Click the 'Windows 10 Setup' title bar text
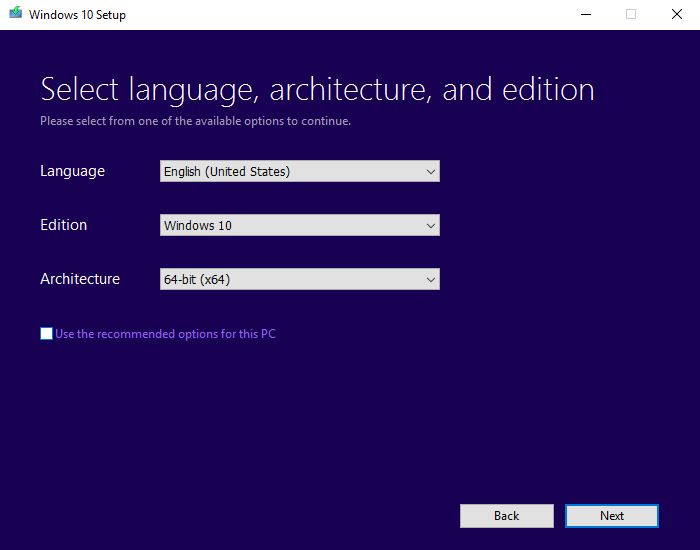The width and height of the screenshot is (700, 550). 77,15
